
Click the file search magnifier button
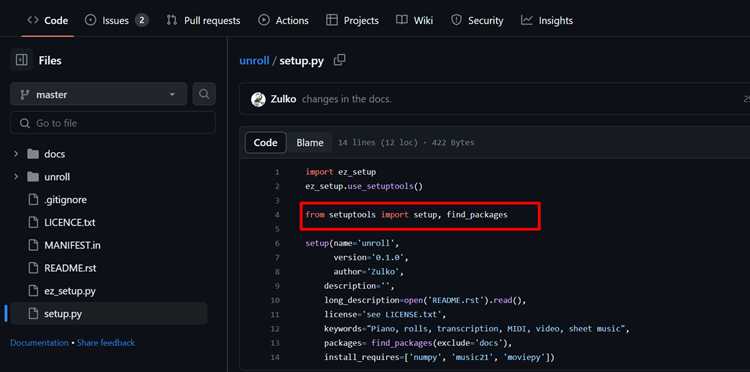204,94
